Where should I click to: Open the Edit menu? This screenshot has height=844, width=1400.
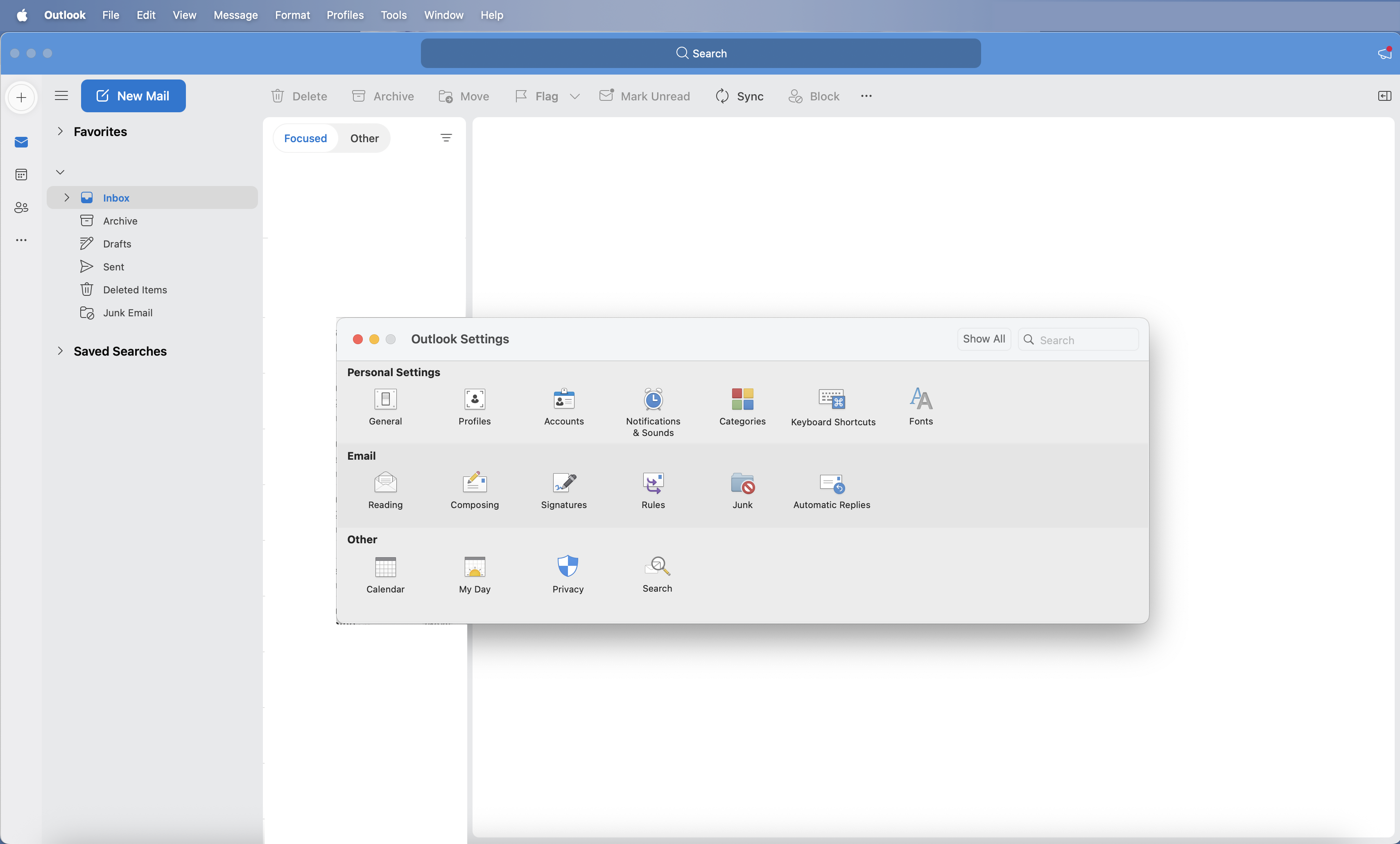146,15
